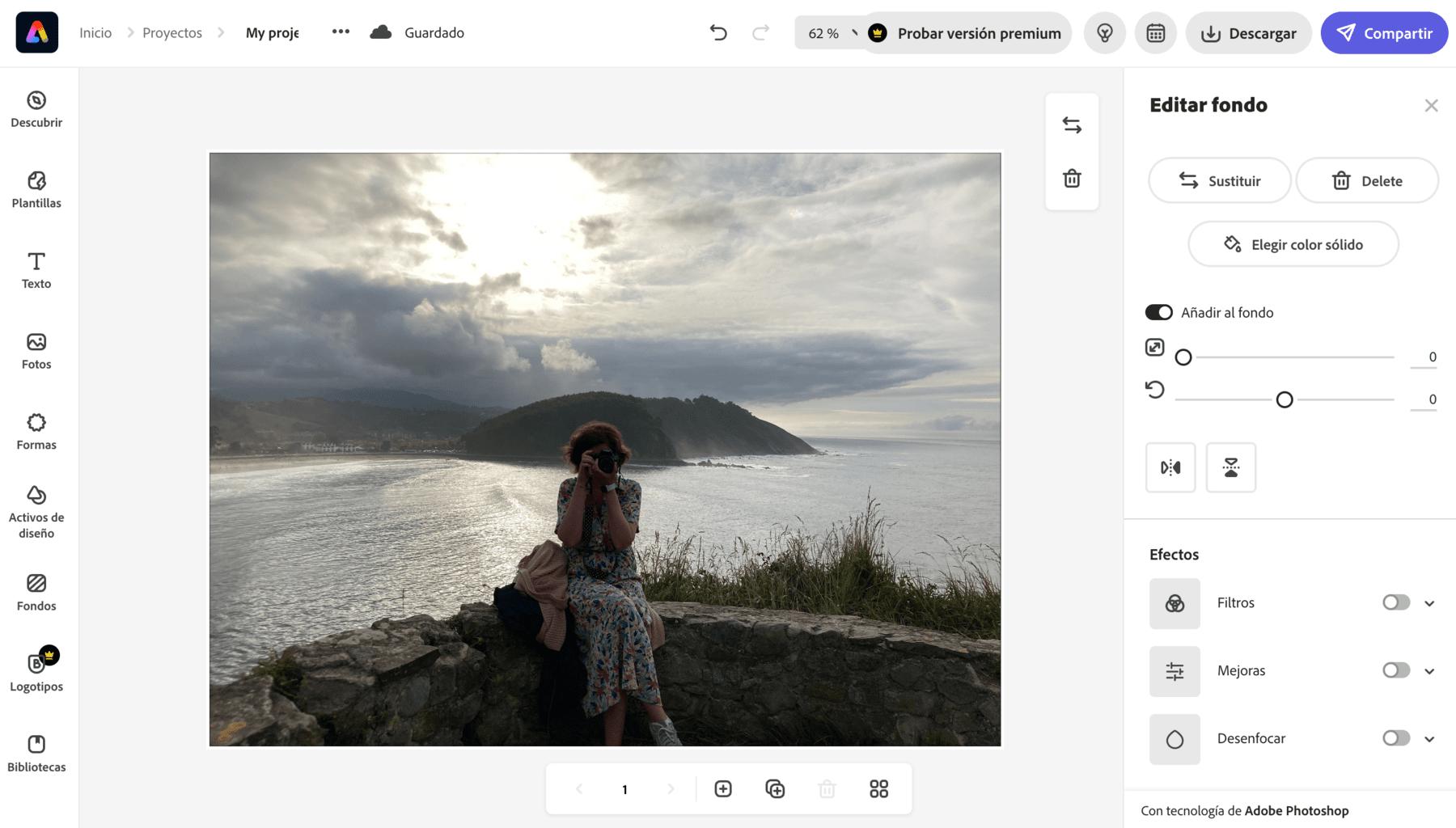Flip the background horizontally

click(1170, 467)
